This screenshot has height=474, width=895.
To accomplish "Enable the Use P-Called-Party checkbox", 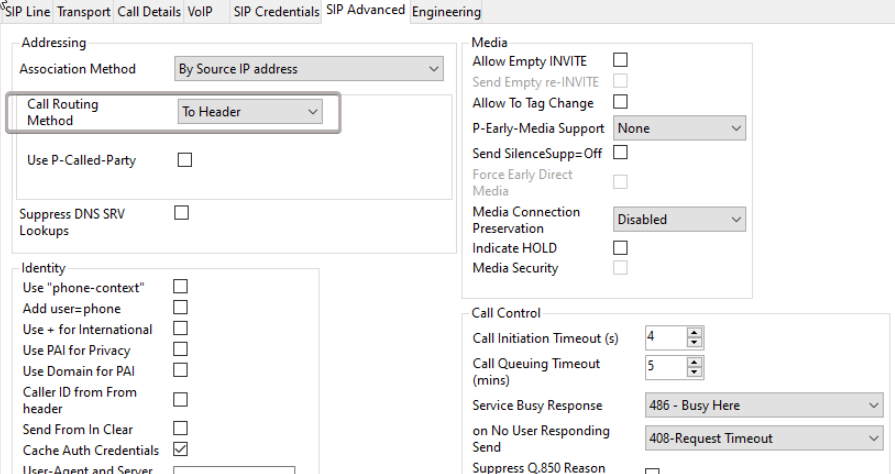I will tap(183, 160).
